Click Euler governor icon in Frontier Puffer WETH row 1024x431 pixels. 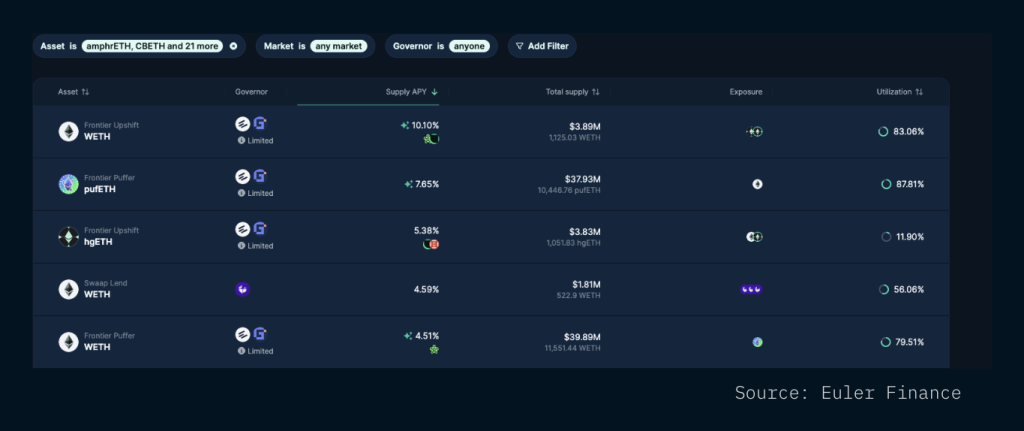(x=242, y=335)
